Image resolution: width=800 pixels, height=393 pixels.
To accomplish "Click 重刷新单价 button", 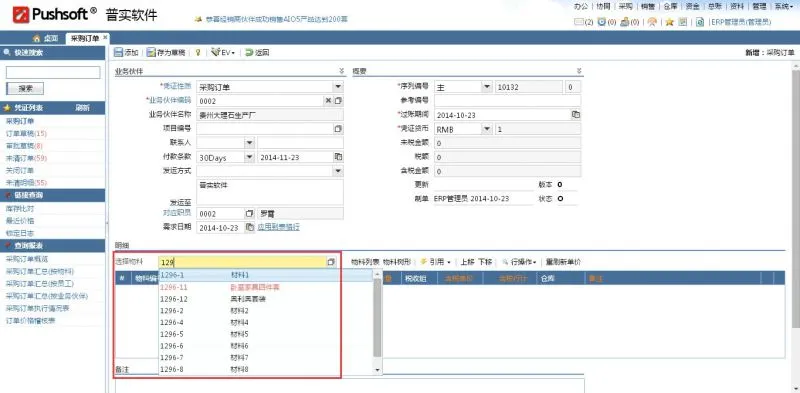I will 563,262.
